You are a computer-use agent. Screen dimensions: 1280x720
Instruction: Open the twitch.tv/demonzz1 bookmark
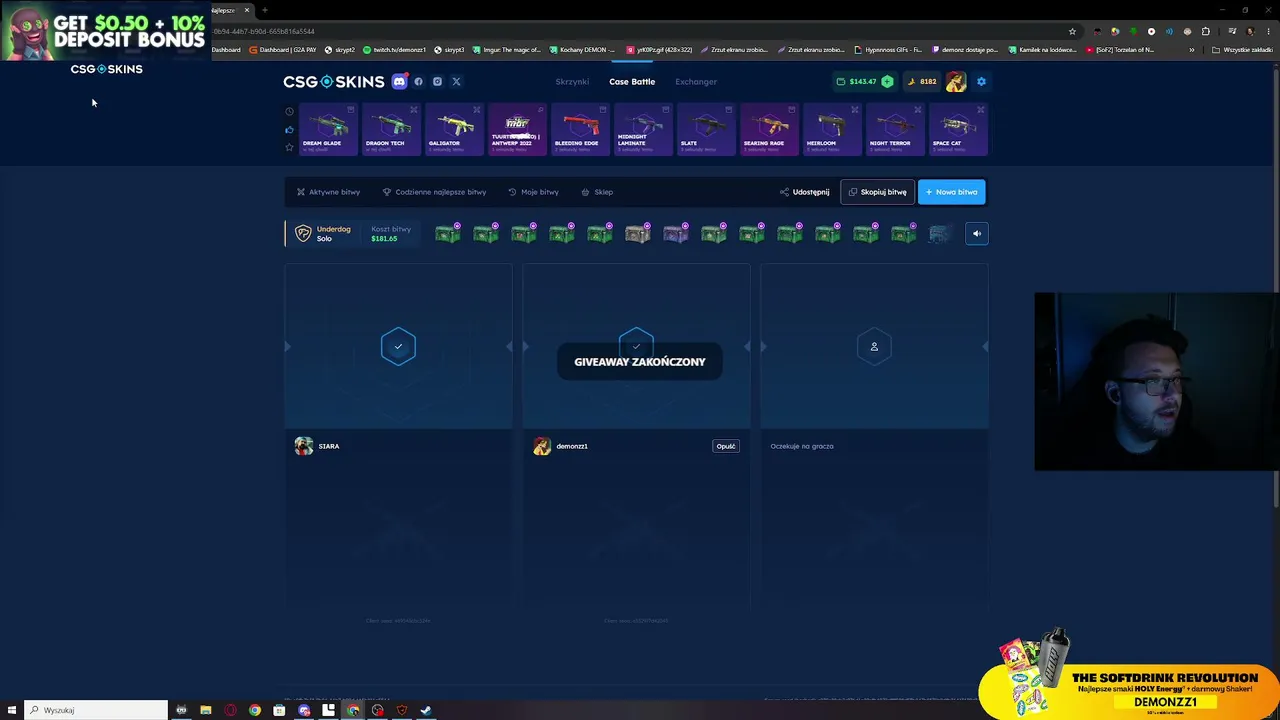(394, 50)
